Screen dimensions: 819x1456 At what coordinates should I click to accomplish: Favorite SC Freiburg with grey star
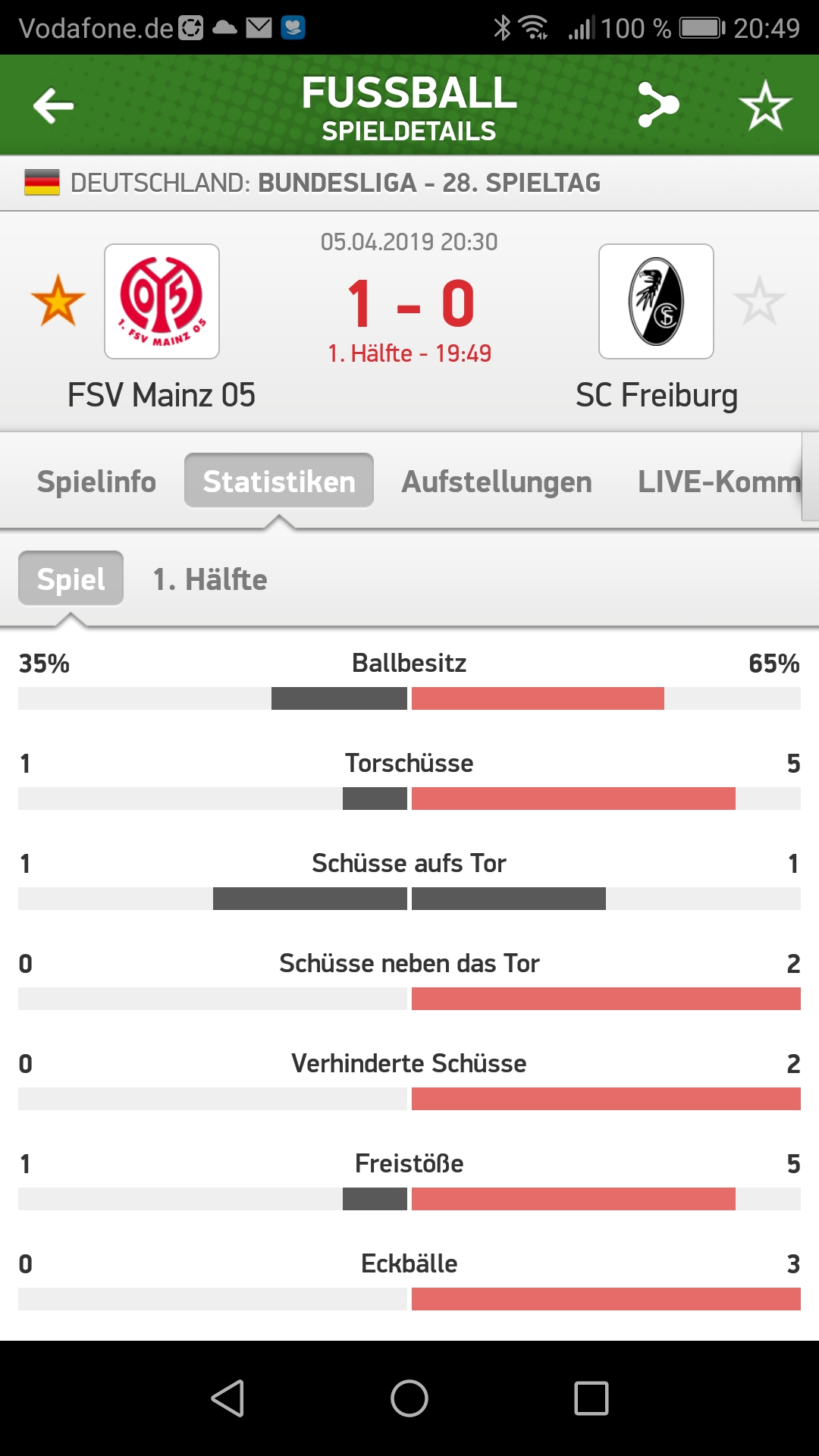[759, 301]
